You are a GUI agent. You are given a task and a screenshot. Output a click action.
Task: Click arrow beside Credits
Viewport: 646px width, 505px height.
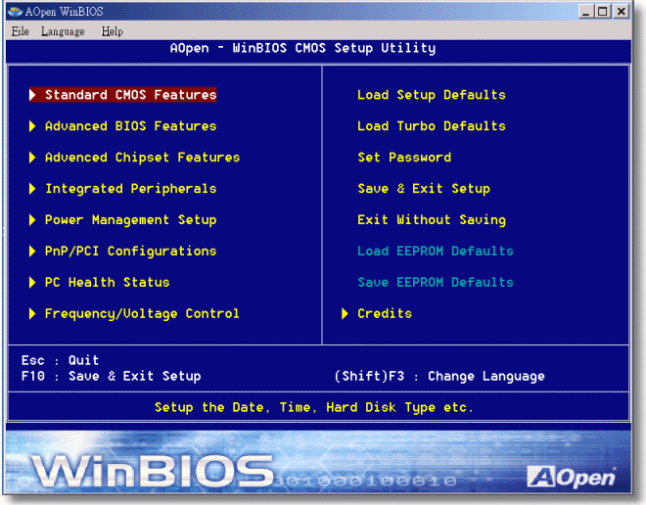coord(345,314)
